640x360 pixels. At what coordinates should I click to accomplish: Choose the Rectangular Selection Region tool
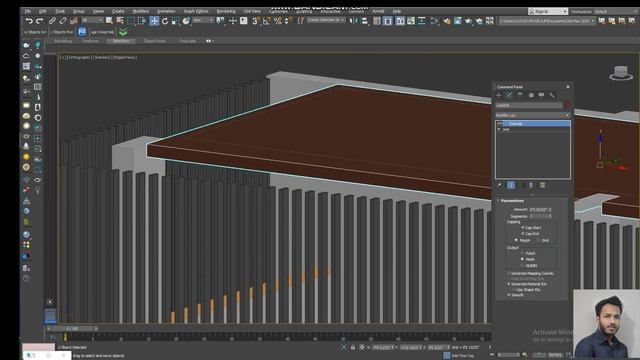click(x=131, y=21)
